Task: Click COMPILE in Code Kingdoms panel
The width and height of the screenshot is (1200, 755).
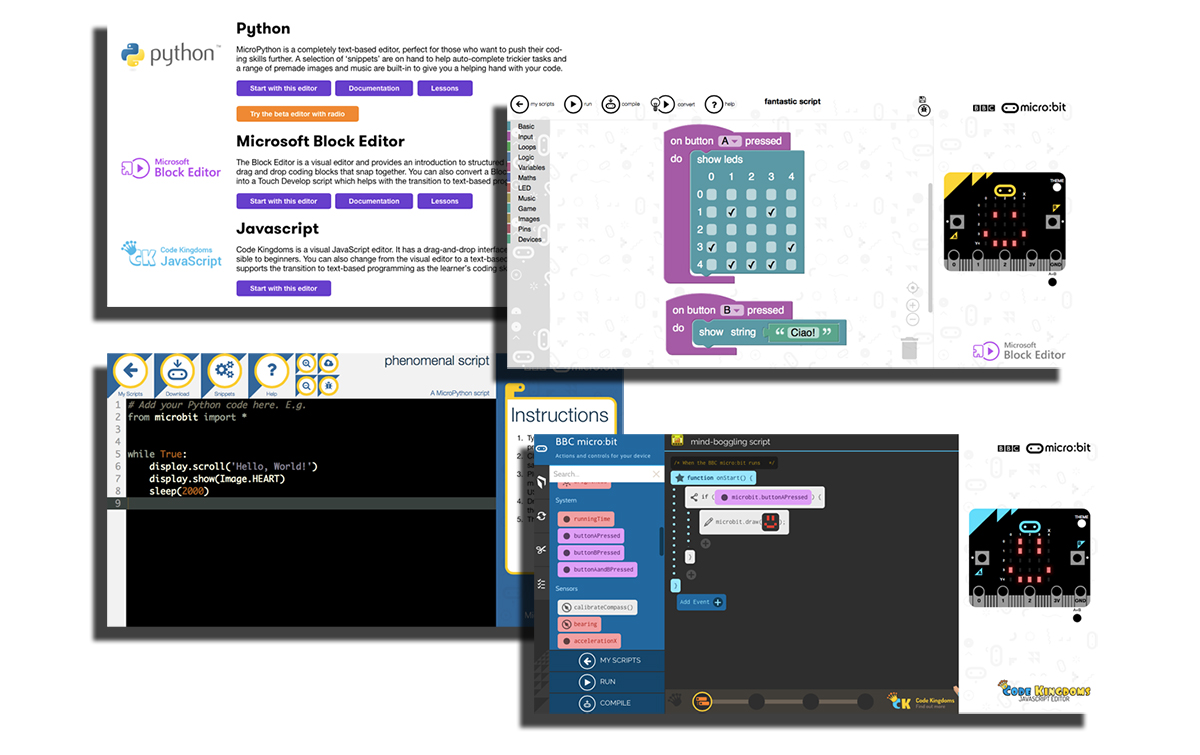Action: (605, 703)
